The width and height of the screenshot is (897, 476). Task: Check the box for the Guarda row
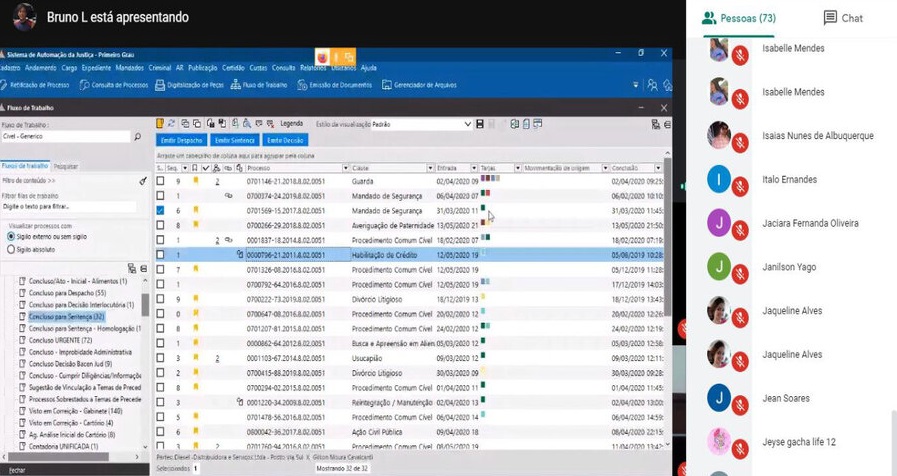tap(161, 182)
